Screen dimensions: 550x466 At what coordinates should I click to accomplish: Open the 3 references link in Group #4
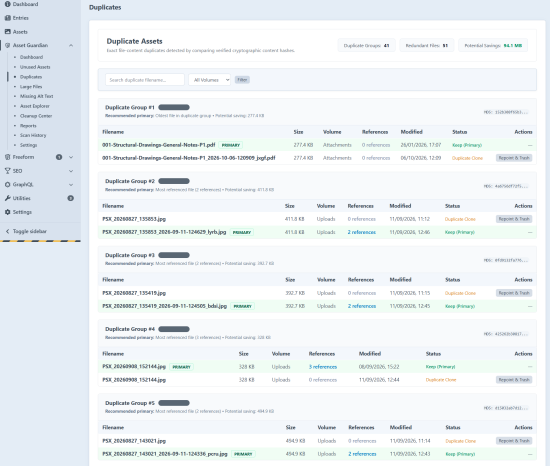coord(323,367)
